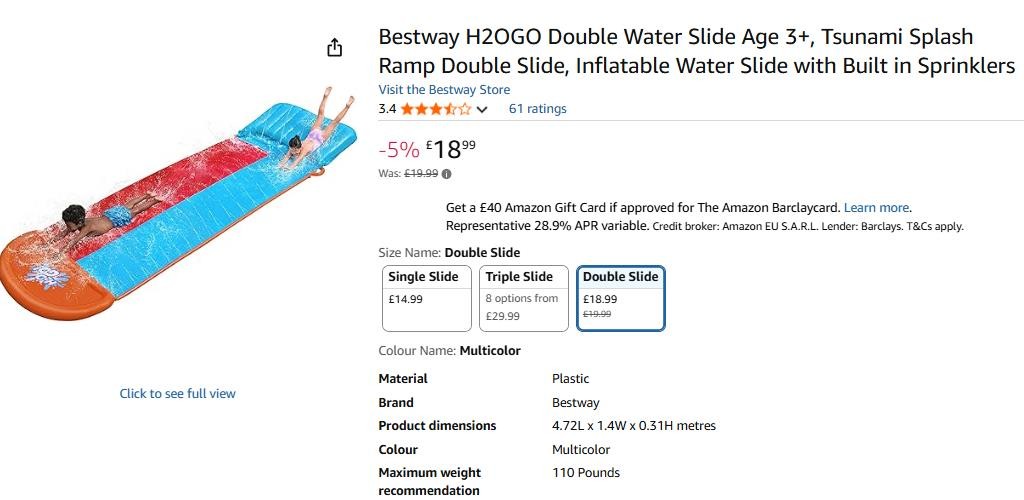Click the Bestway brand value in details

[x=576, y=403]
